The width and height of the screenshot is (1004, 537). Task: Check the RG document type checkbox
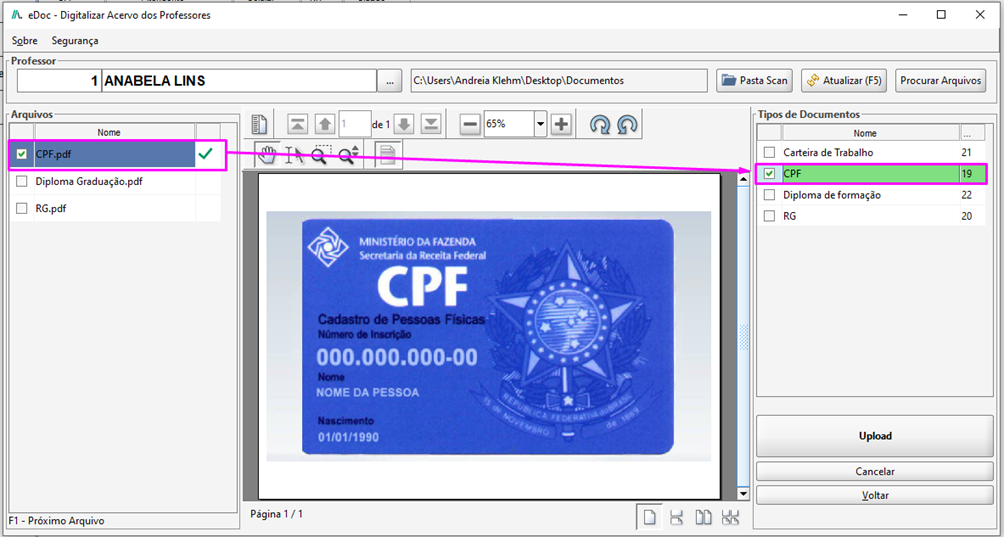click(770, 216)
